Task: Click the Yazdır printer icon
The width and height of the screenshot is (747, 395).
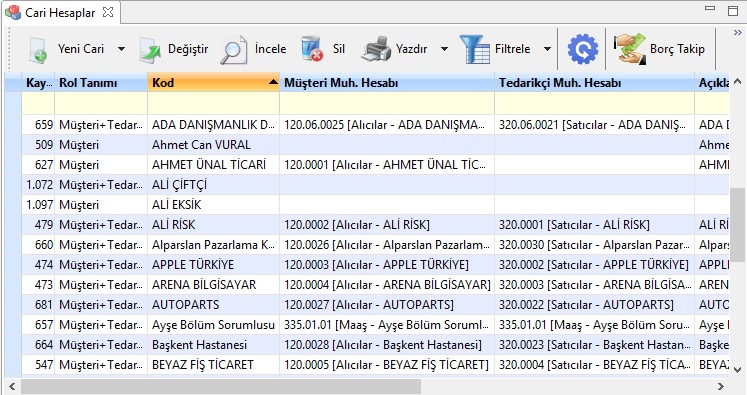Action: click(x=376, y=49)
